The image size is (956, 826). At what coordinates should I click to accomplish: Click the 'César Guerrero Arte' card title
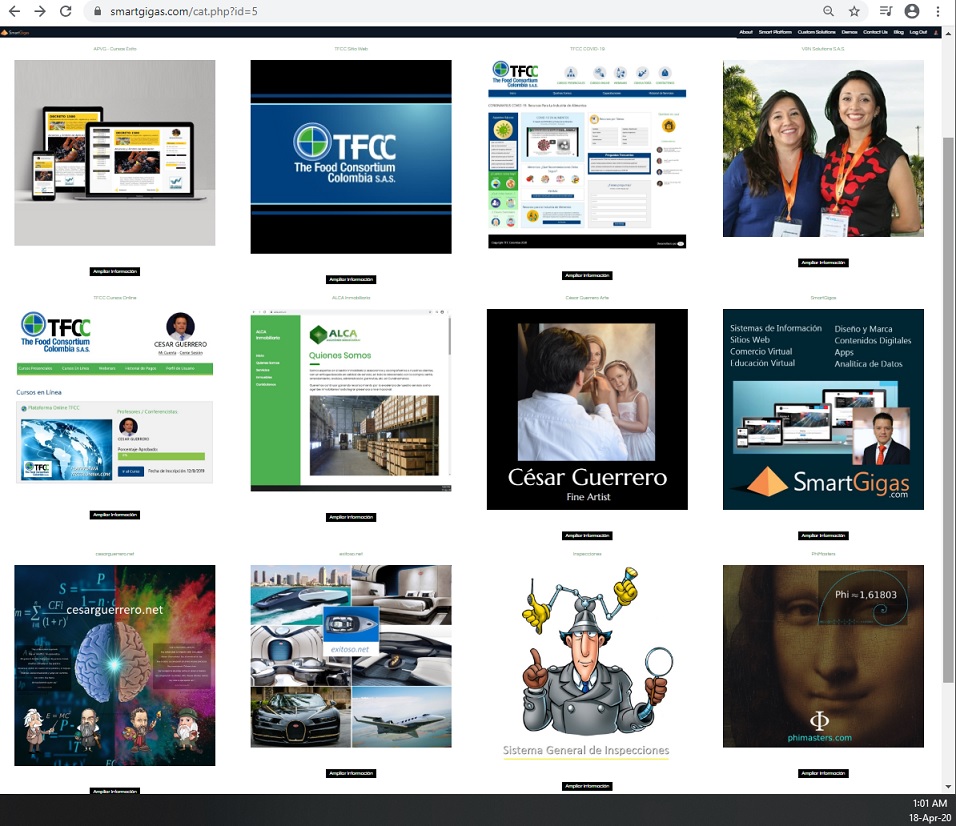click(587, 298)
